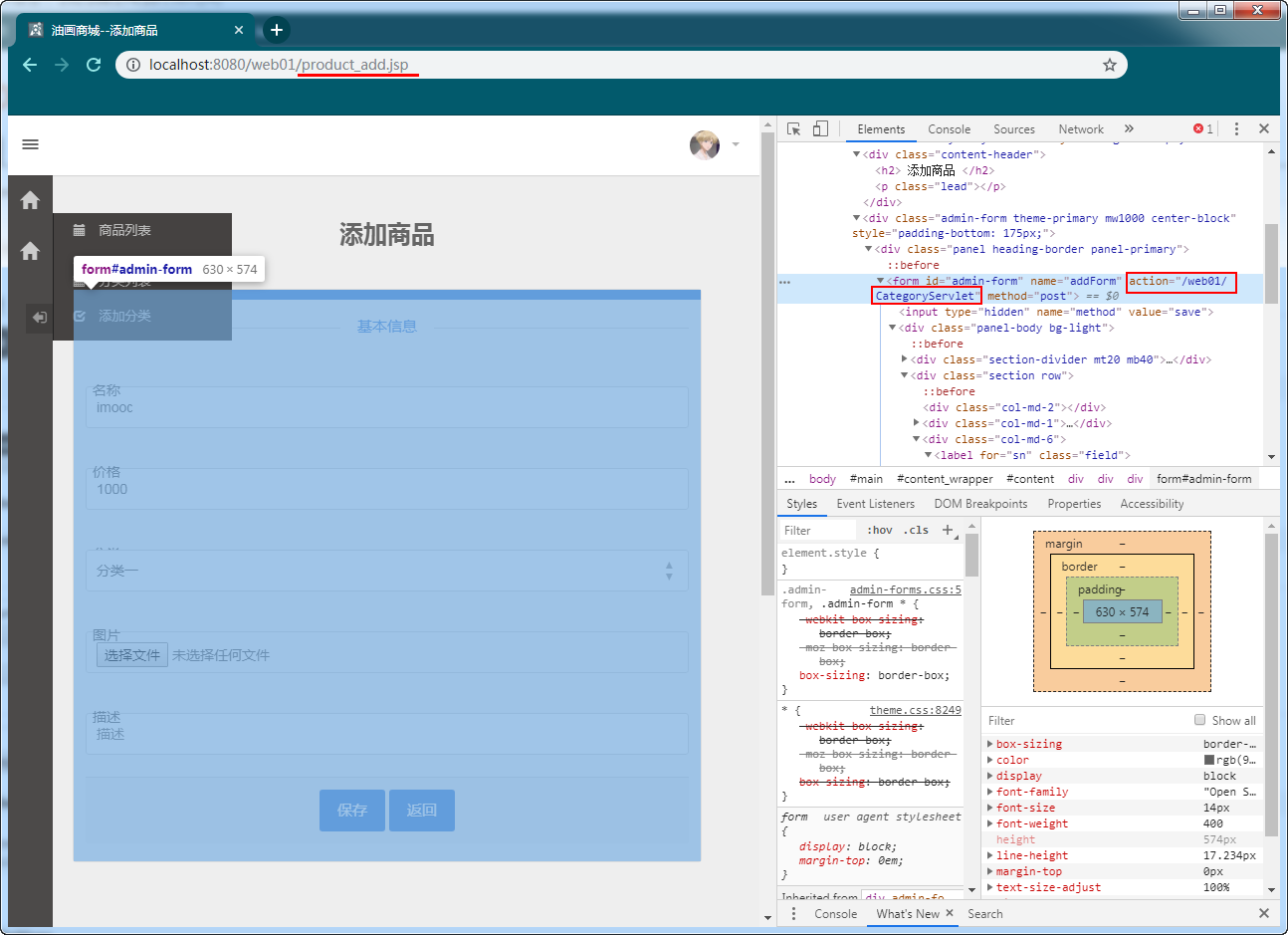Close the bottom drawer
1288x935 pixels.
coord(1264,913)
